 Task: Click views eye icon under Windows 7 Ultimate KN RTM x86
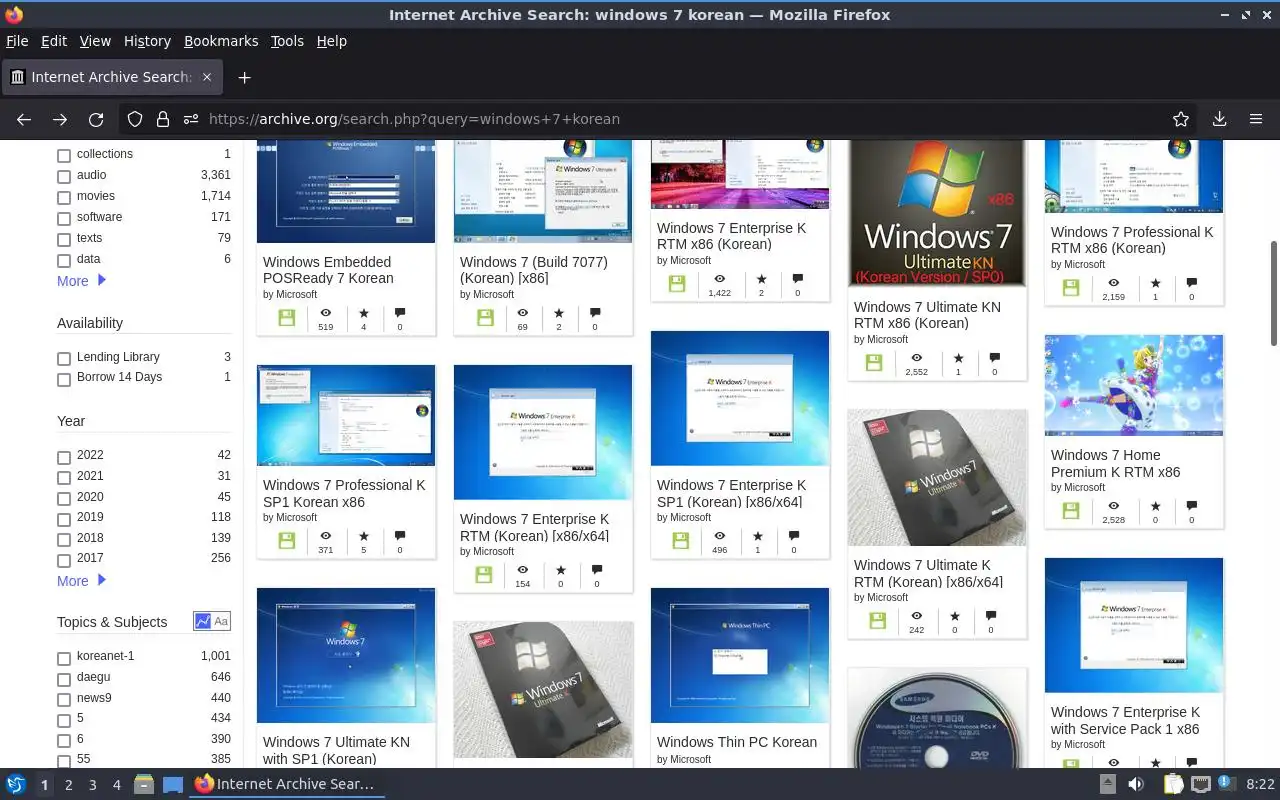point(916,358)
